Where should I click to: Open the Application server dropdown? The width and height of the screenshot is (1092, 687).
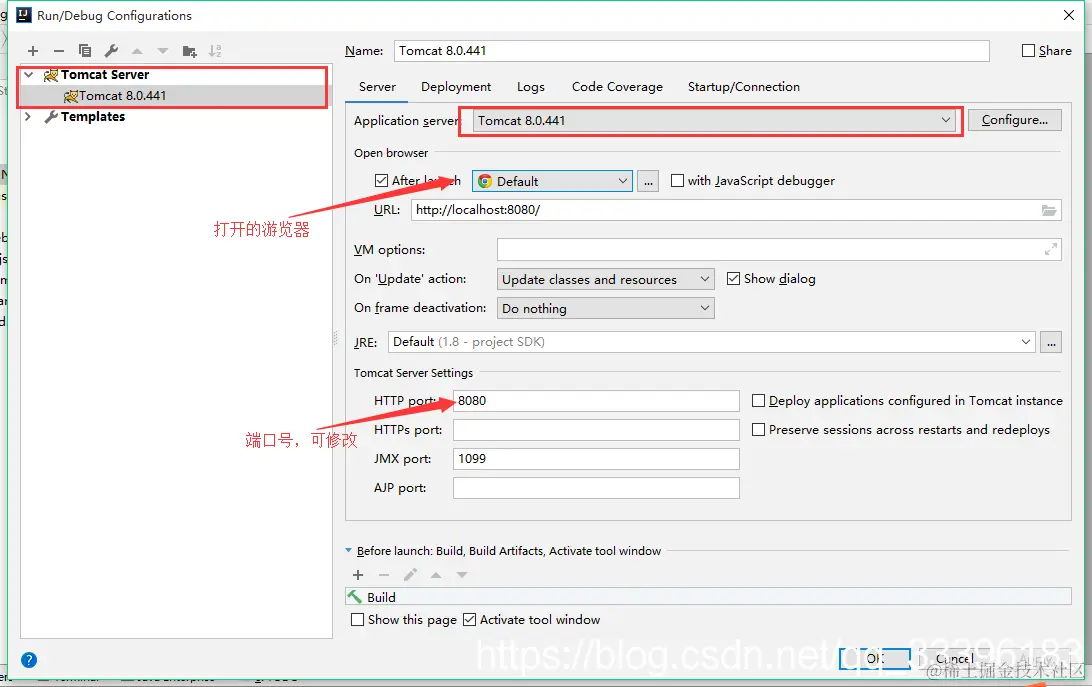pyautogui.click(x=715, y=121)
